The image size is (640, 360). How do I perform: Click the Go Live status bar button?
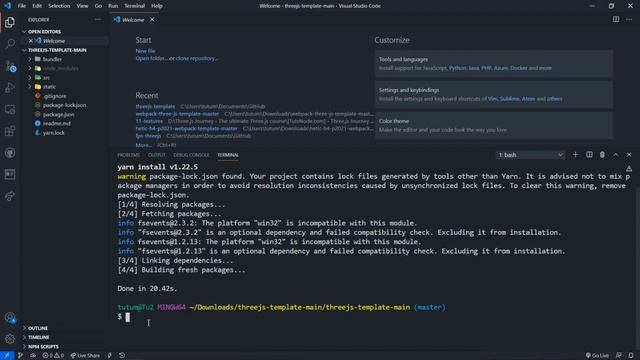pos(597,356)
